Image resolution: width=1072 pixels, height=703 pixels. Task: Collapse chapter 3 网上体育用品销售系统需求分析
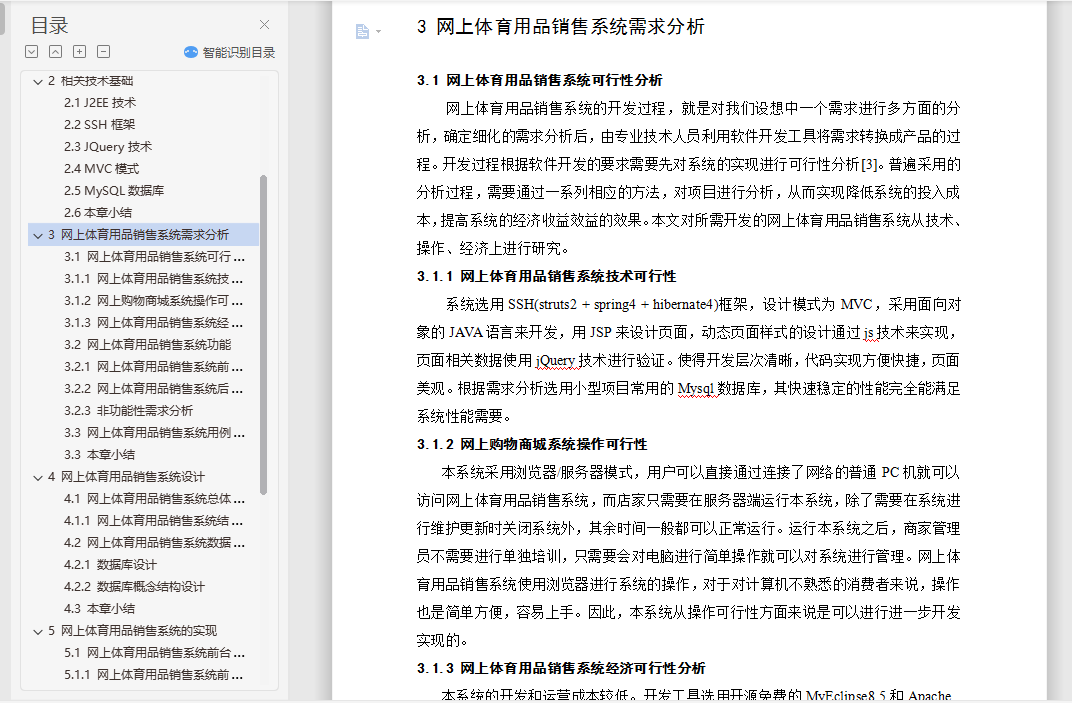click(x=38, y=235)
